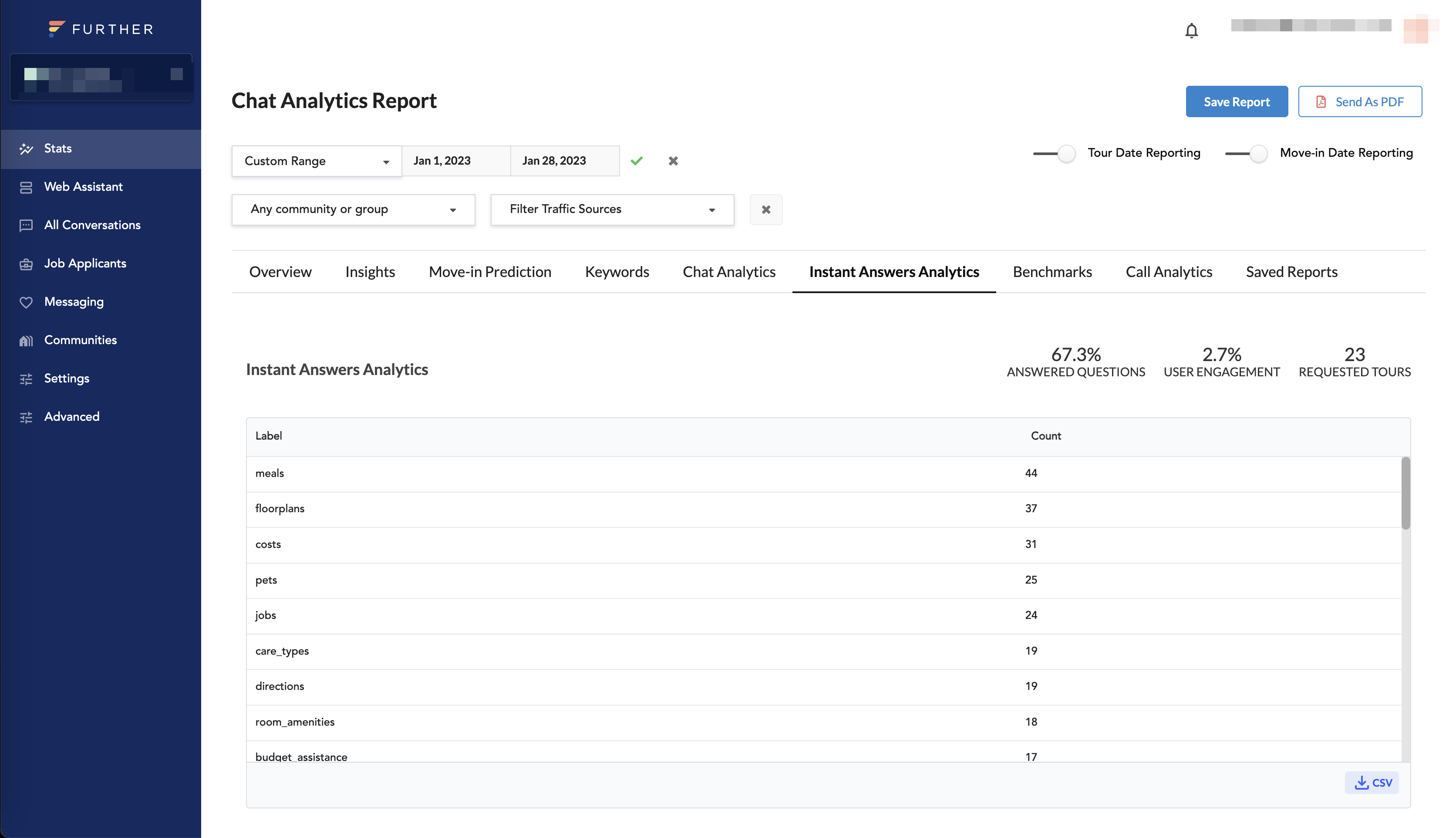Open Messaging in the sidebar
Screen dimensions: 1456x838
pos(101,302)
